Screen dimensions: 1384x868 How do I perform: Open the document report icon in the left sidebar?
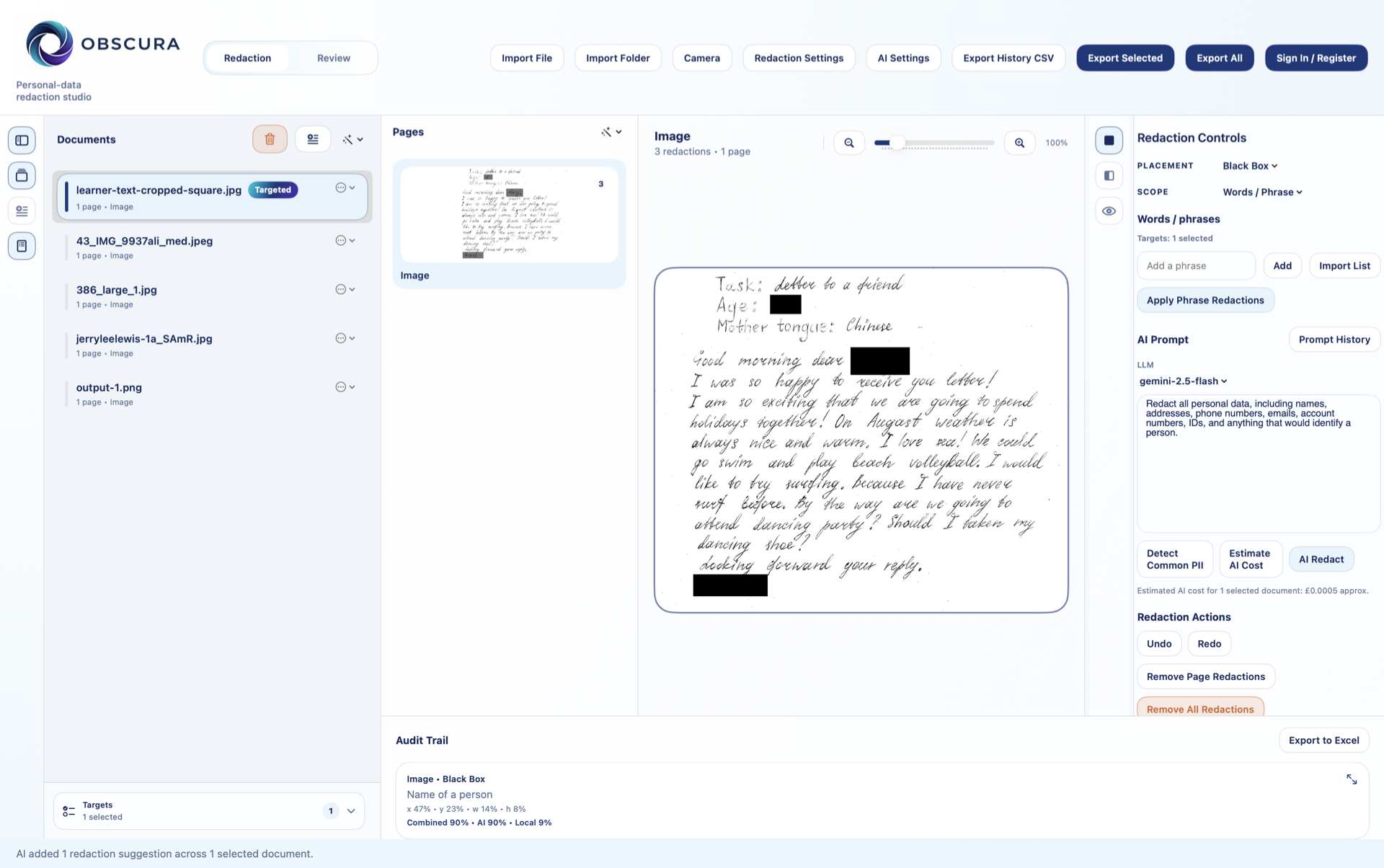coord(22,246)
